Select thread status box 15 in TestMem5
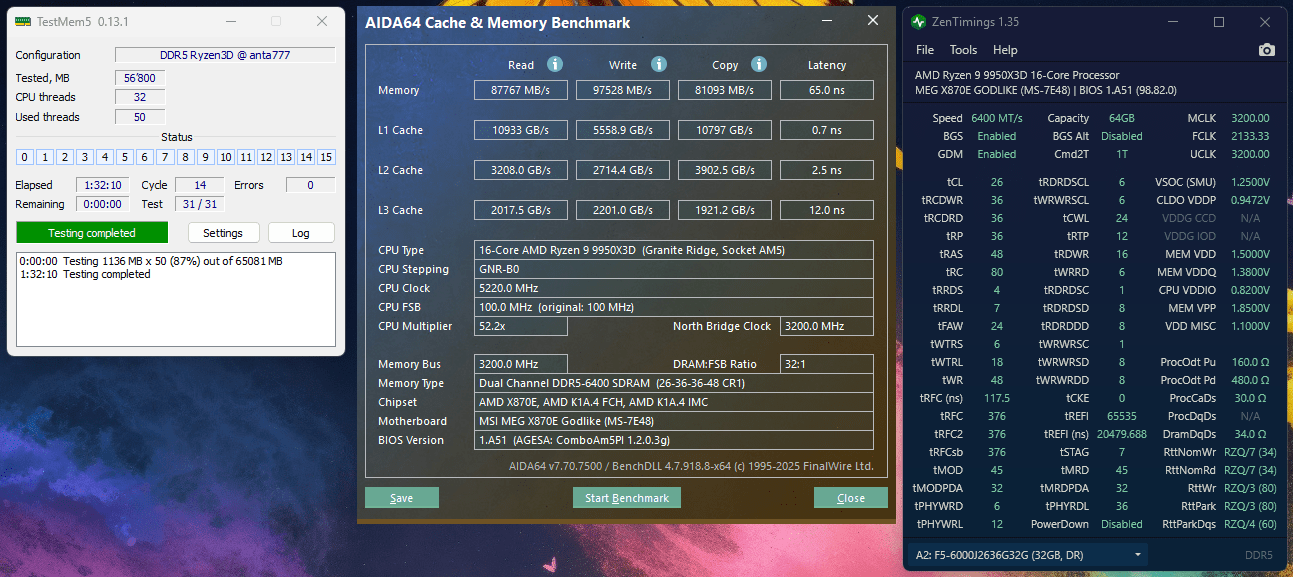Image resolution: width=1293 pixels, height=577 pixels. pos(326,157)
